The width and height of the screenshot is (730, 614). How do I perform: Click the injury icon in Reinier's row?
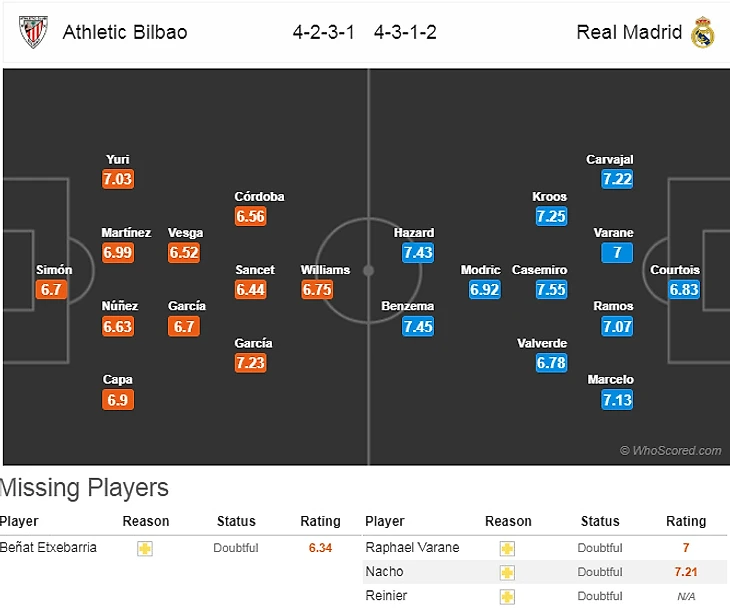(x=507, y=597)
